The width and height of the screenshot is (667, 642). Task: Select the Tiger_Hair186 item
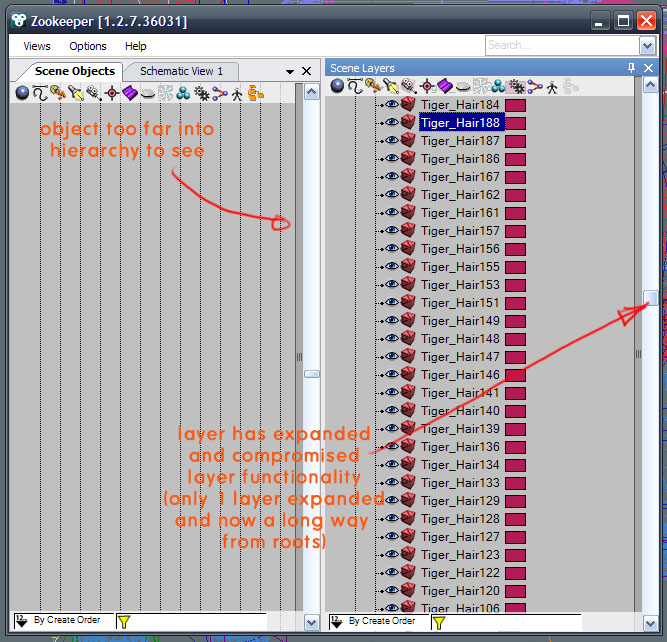pyautogui.click(x=460, y=159)
